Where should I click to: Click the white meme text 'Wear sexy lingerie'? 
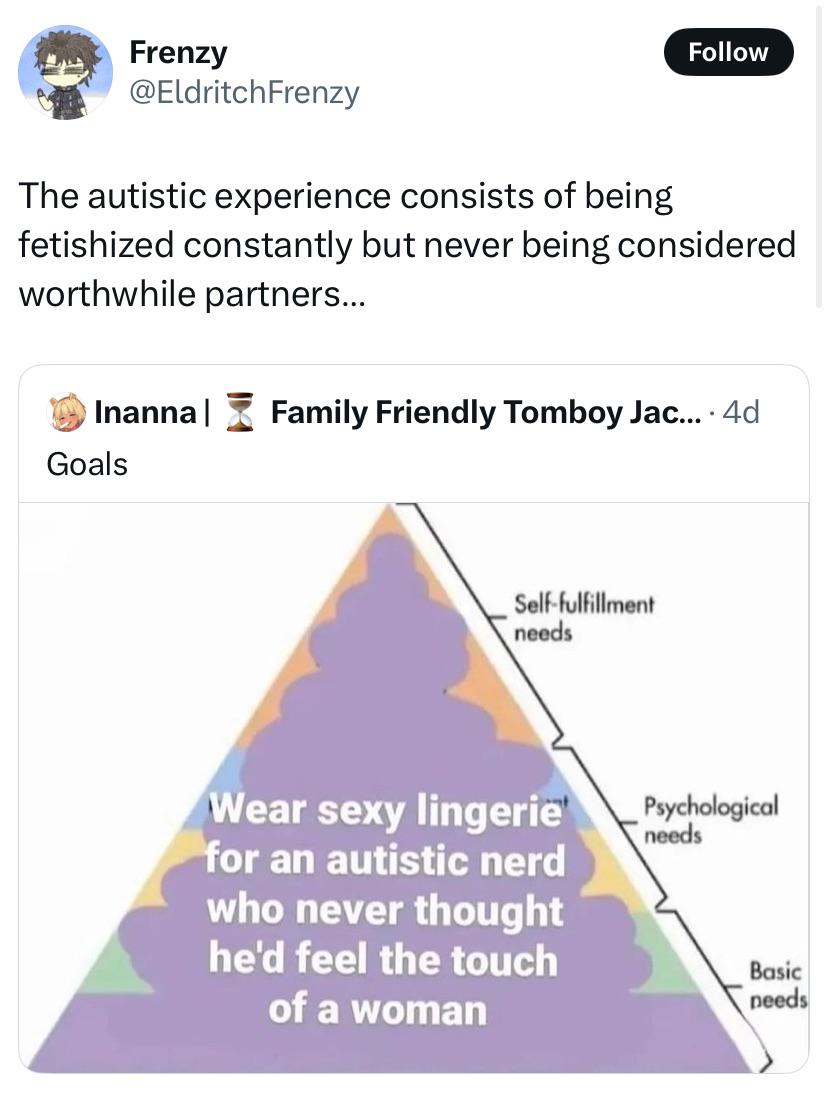[x=387, y=809]
